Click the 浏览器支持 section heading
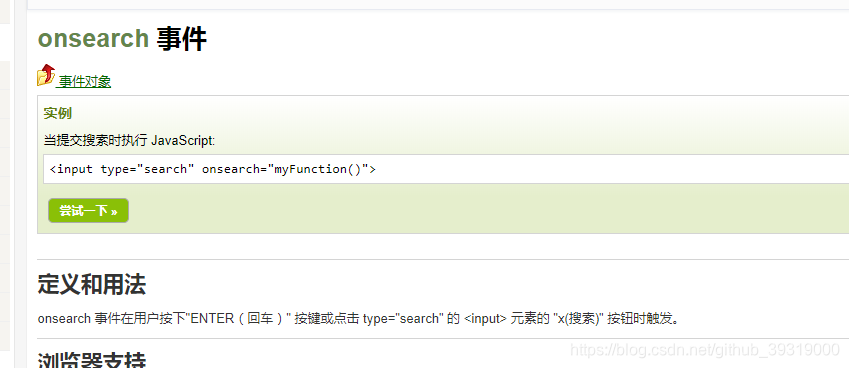The height and width of the screenshot is (368, 849). pos(92,359)
